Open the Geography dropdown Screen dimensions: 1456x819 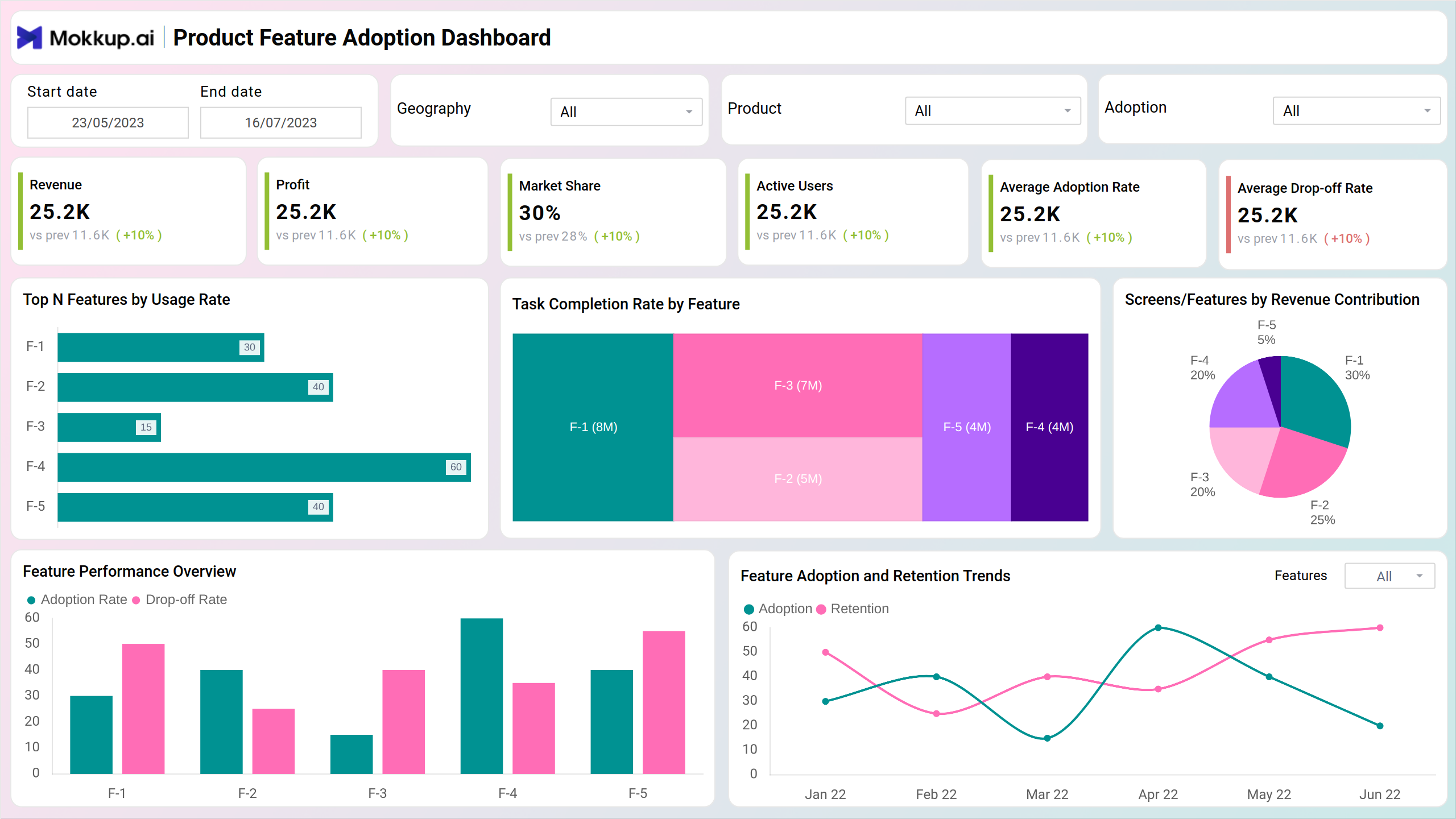(626, 111)
